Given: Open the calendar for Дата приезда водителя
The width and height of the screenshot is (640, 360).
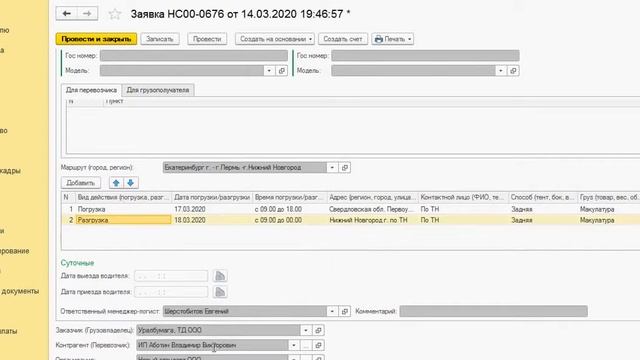Looking at the screenshot, I should click(220, 292).
